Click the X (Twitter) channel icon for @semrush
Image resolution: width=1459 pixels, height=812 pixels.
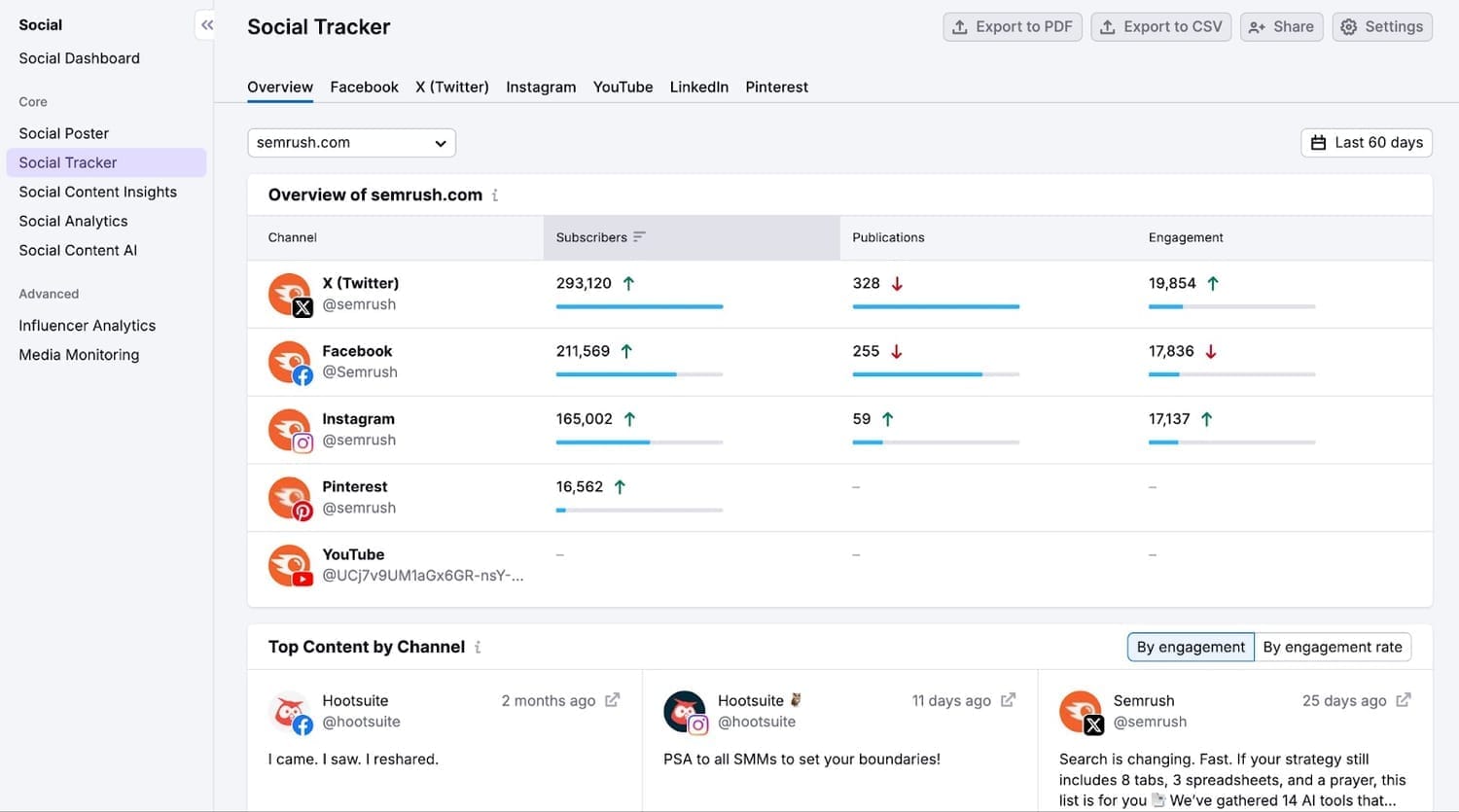pyautogui.click(x=289, y=293)
